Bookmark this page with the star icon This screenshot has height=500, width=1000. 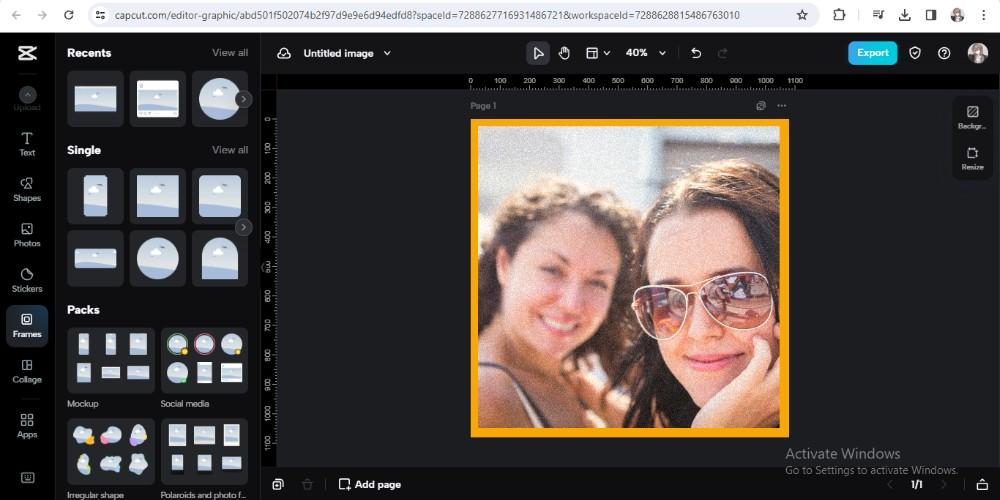click(x=802, y=15)
